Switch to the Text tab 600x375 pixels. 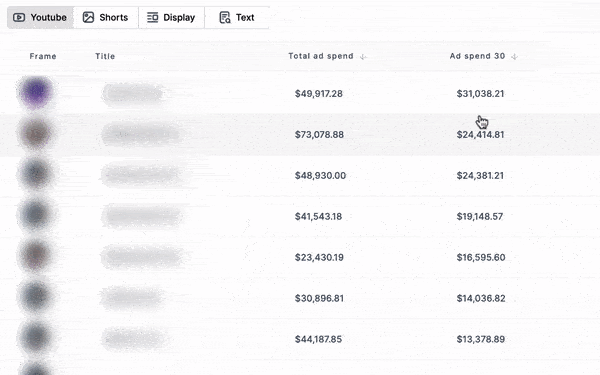click(x=237, y=18)
